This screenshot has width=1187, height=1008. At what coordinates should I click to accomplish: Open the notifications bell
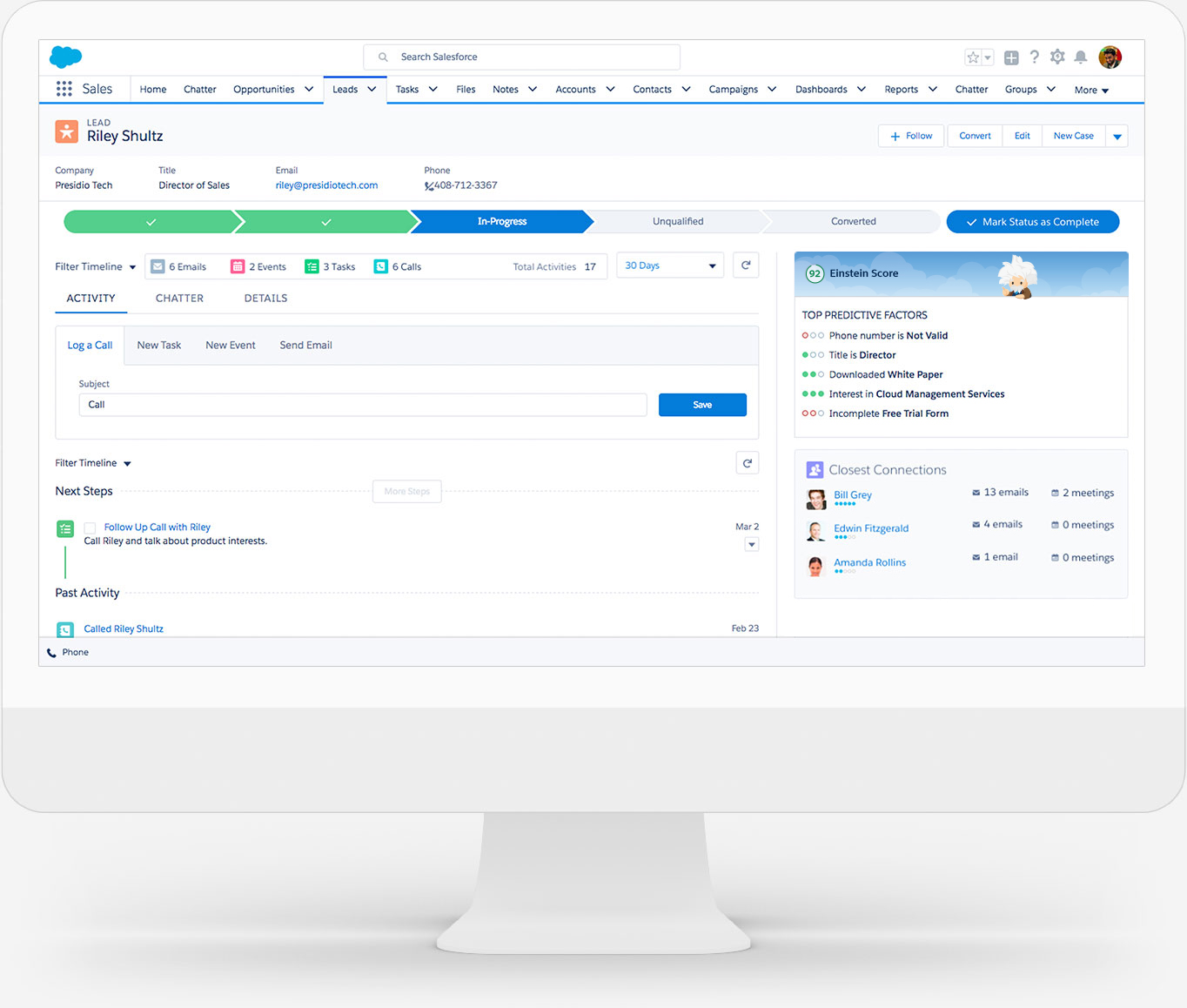click(x=1080, y=57)
